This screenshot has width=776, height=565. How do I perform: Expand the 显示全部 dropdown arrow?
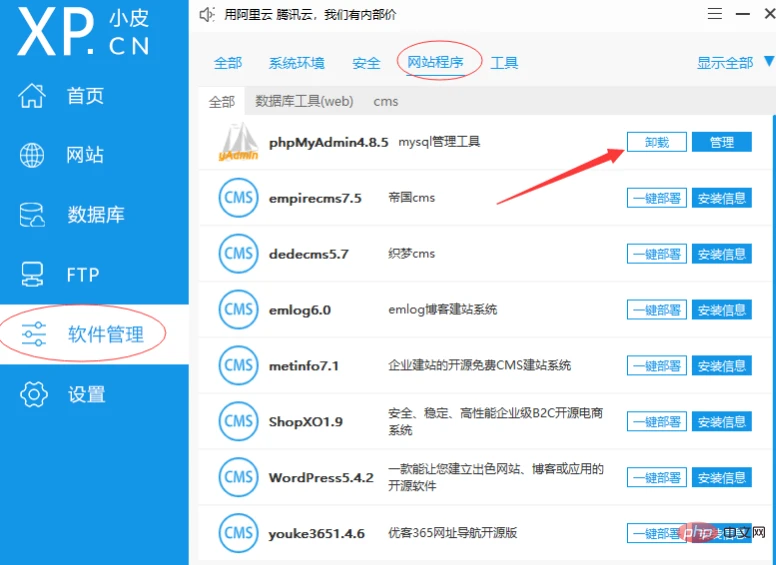click(x=769, y=61)
